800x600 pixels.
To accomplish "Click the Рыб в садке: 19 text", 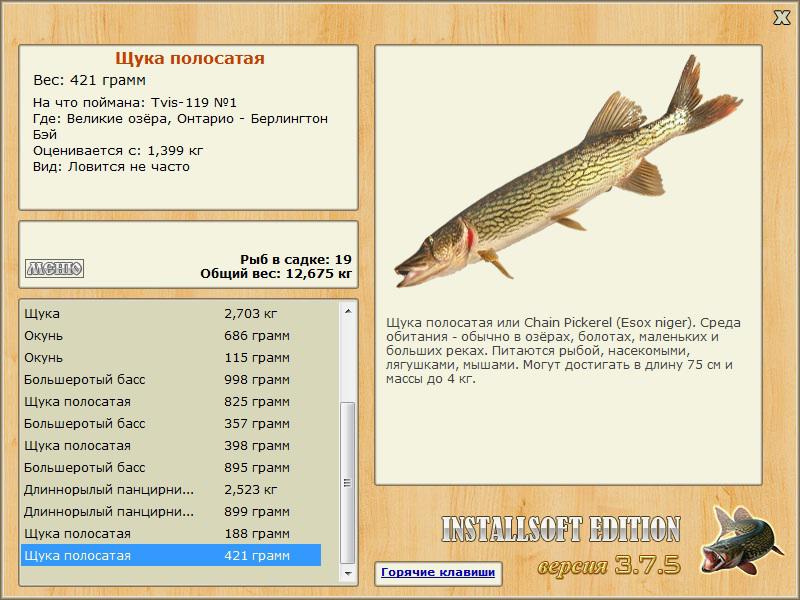I will click(x=296, y=259).
